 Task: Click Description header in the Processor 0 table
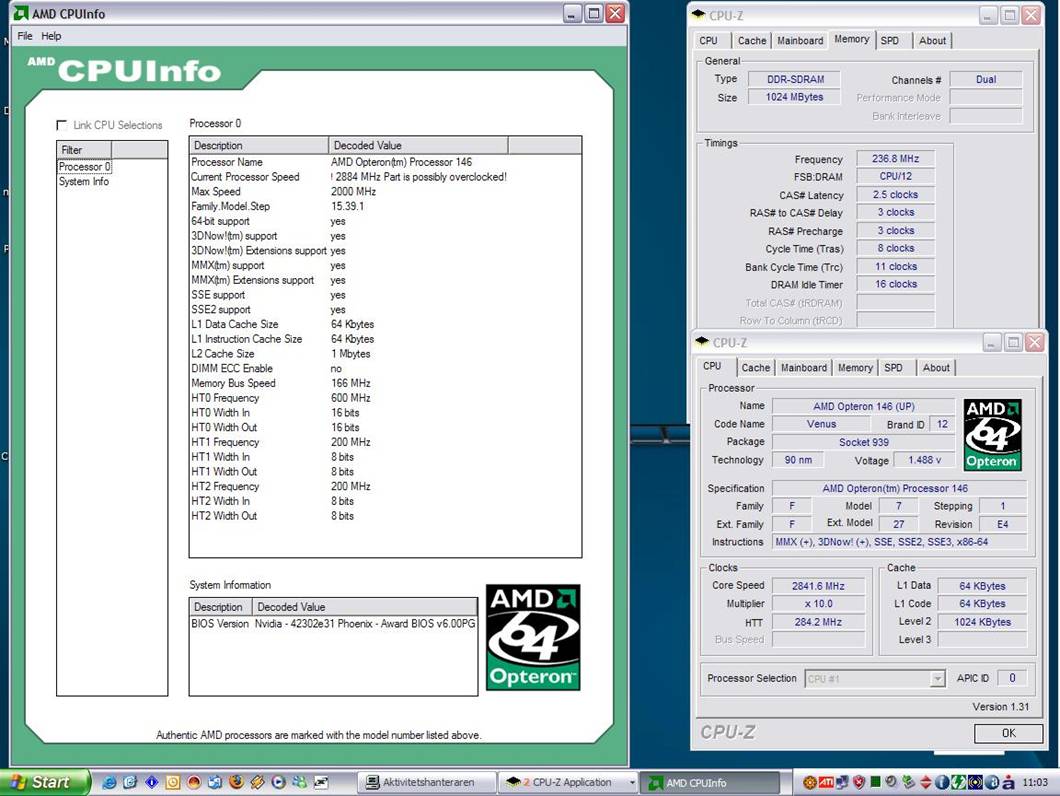[x=259, y=145]
